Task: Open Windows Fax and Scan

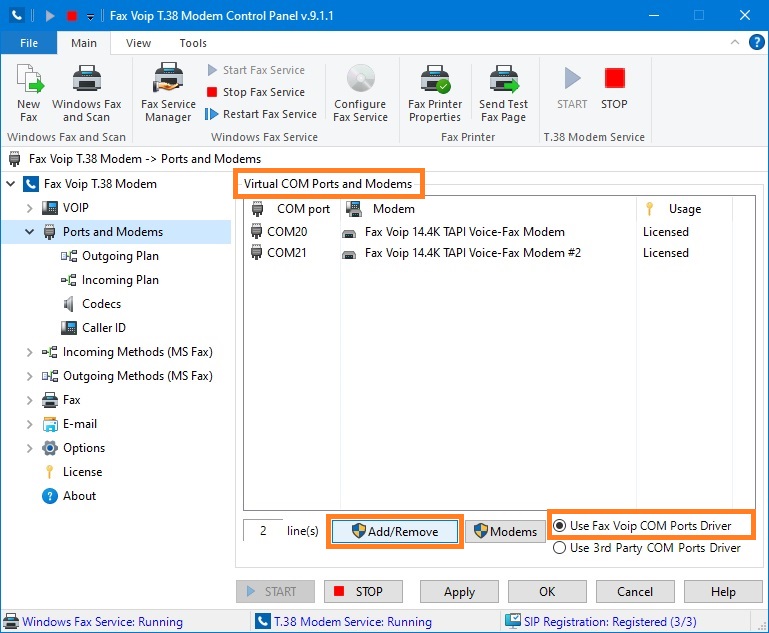Action: (x=86, y=93)
